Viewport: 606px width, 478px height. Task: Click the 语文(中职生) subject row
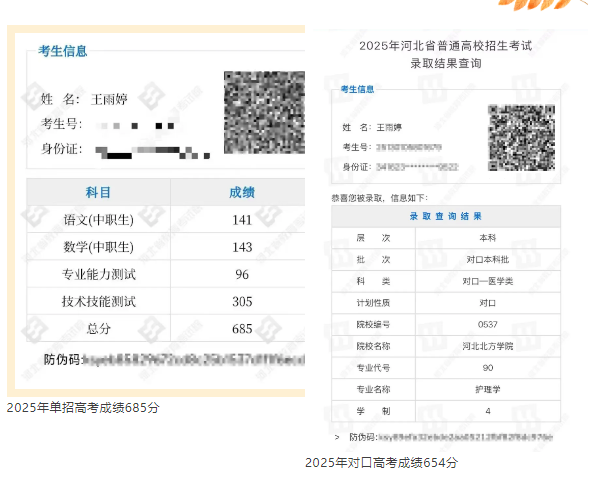pos(98,220)
